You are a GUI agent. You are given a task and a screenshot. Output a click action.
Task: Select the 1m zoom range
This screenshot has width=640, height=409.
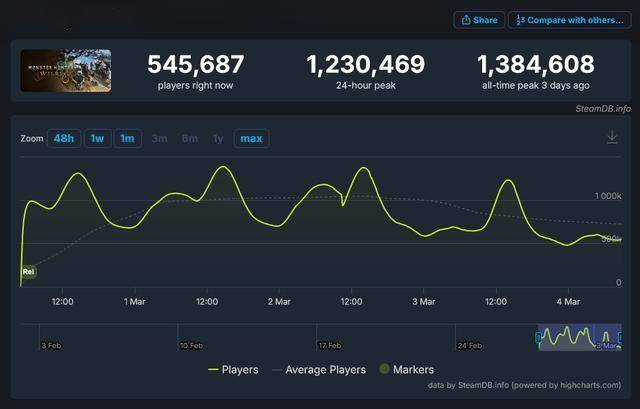[127, 138]
